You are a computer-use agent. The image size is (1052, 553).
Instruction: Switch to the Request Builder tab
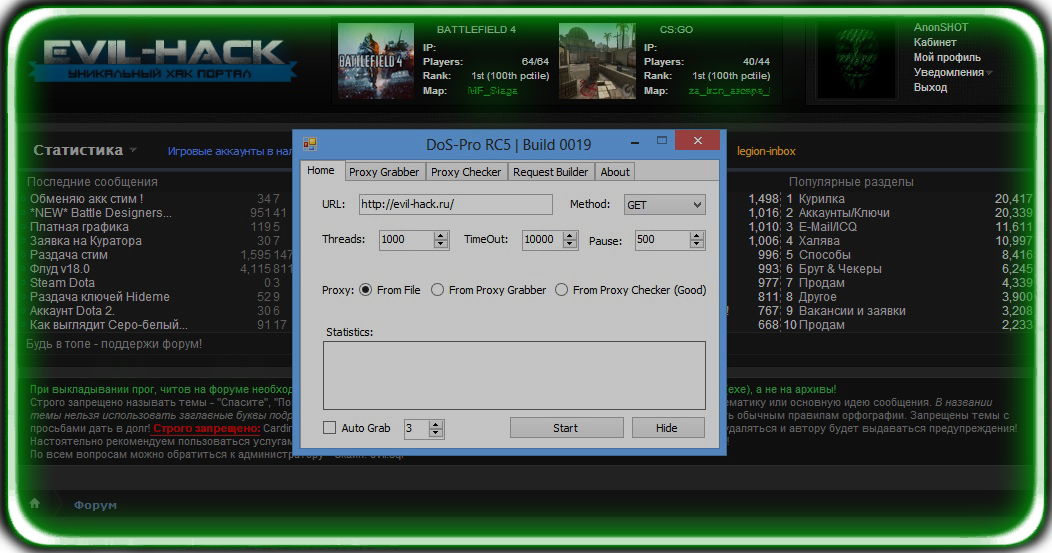(x=550, y=172)
